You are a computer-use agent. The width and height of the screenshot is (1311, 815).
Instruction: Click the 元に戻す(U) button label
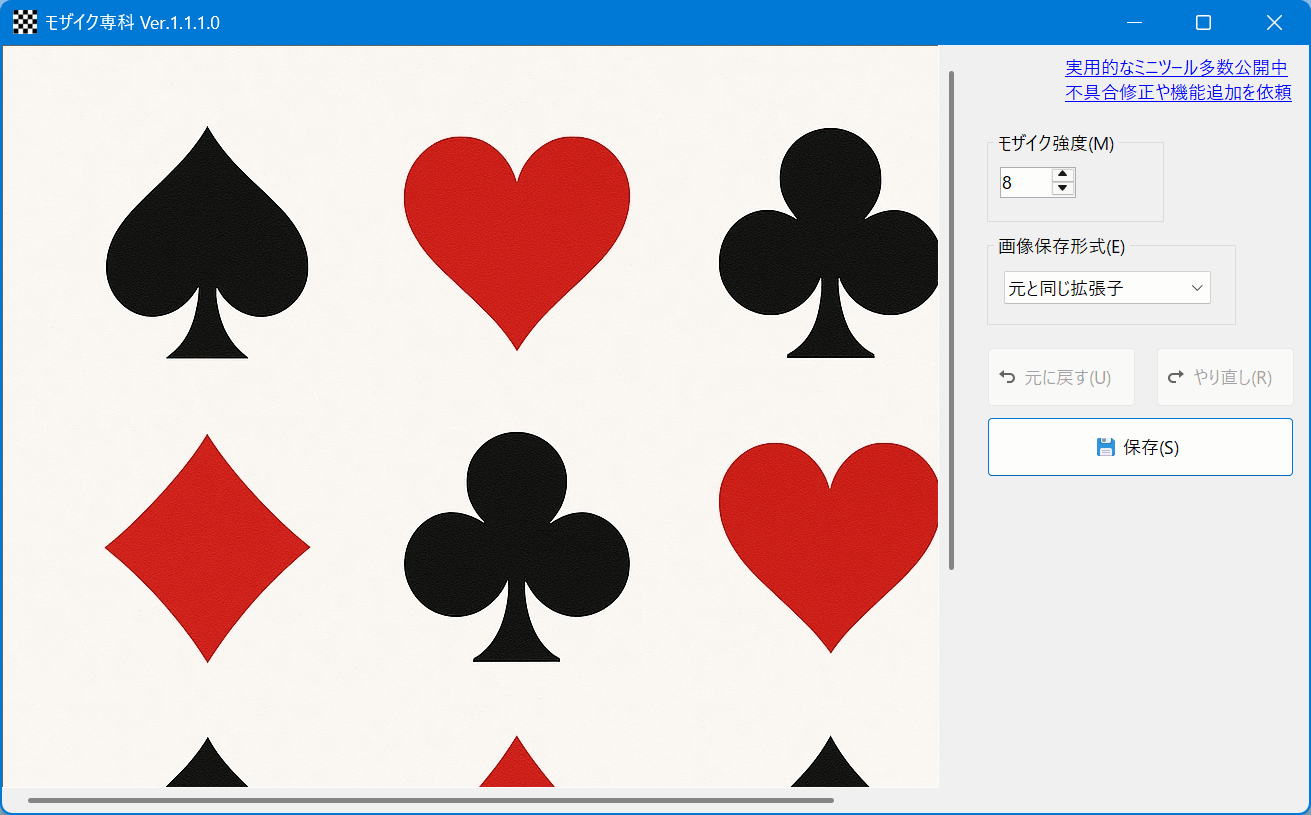click(x=1068, y=378)
